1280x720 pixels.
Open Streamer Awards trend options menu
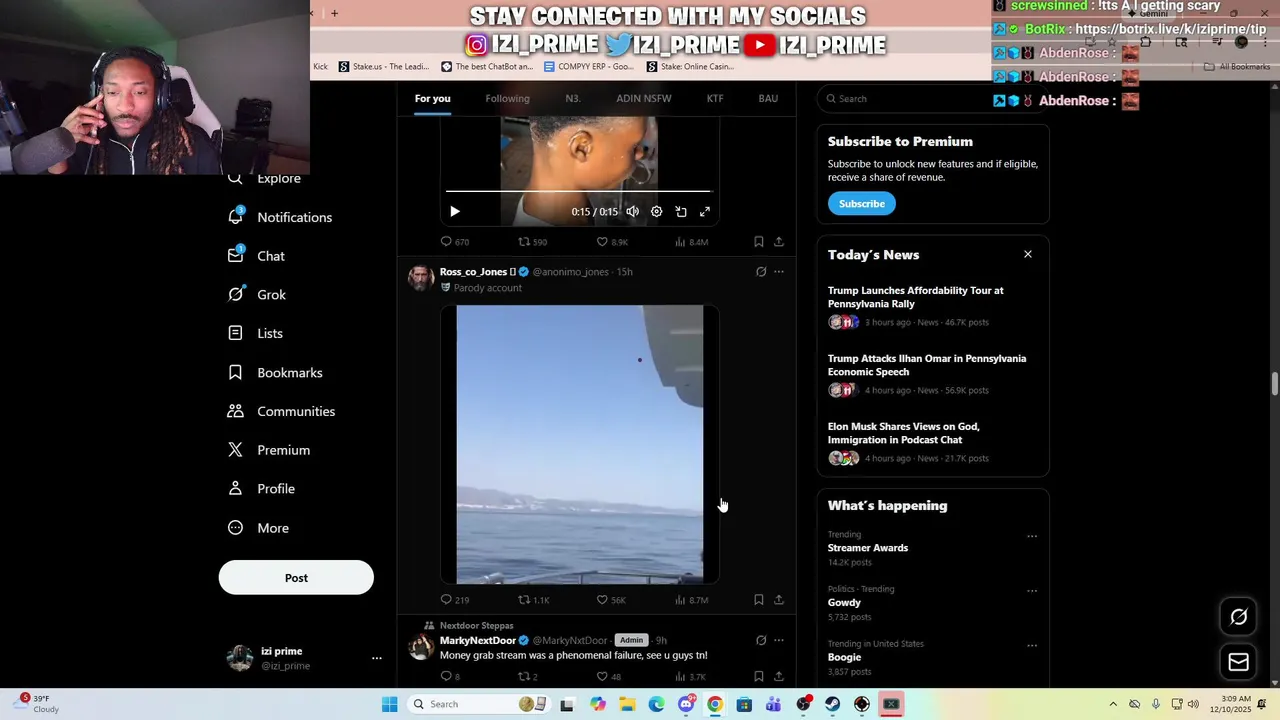tap(1032, 537)
